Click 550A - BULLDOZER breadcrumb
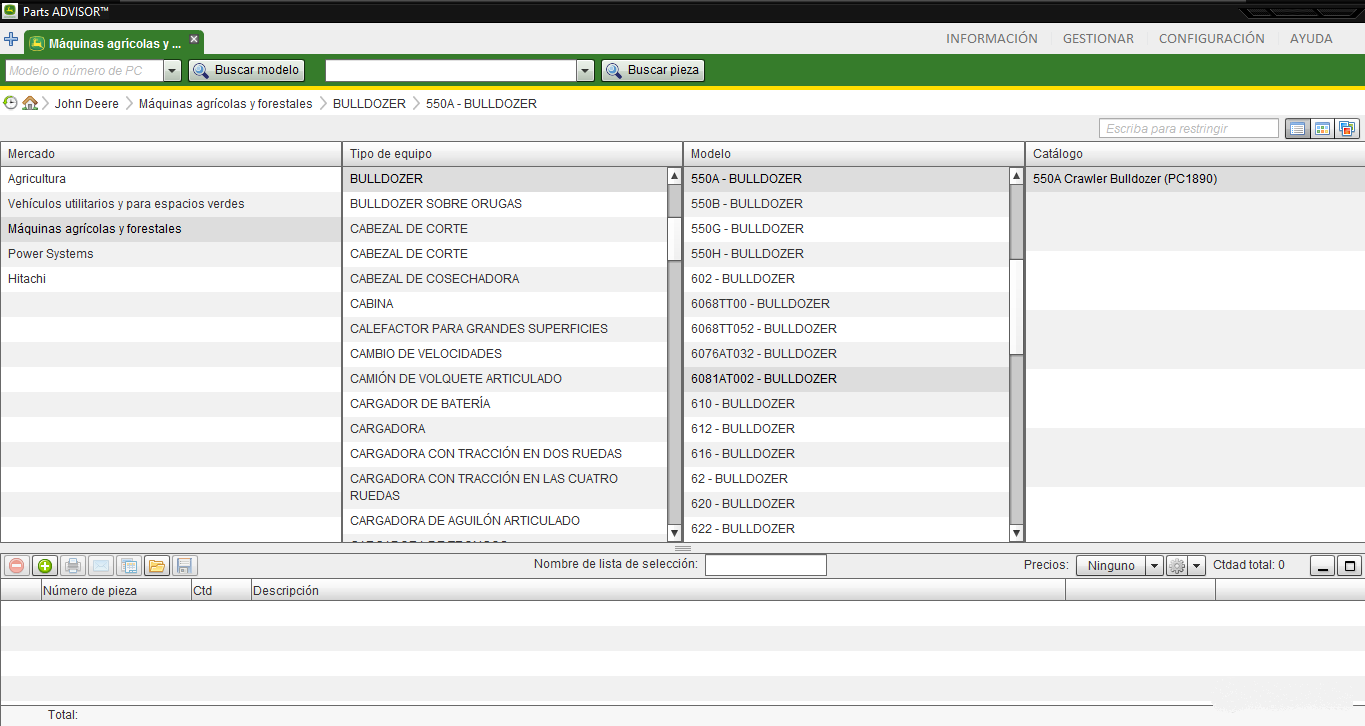This screenshot has height=726, width=1365. click(481, 103)
